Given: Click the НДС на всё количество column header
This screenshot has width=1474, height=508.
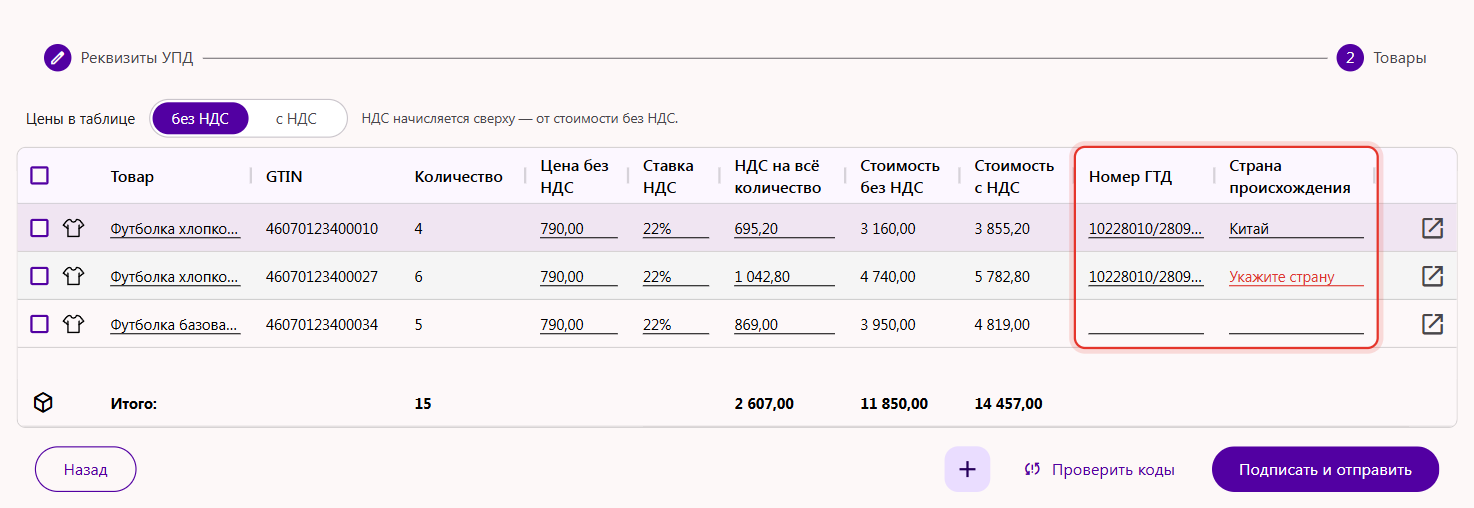Looking at the screenshot, I should pyautogui.click(x=778, y=176).
